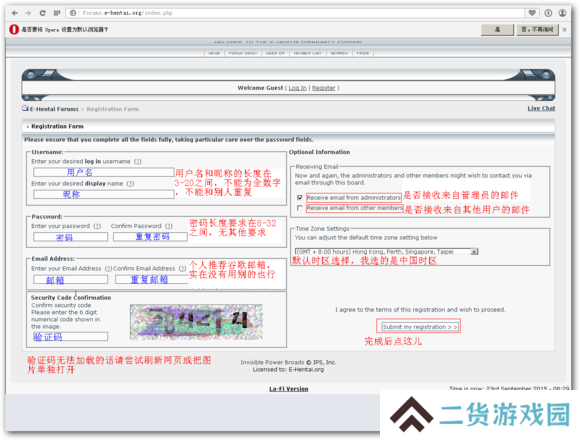
Task: Click the security code input field
Action: [70, 336]
